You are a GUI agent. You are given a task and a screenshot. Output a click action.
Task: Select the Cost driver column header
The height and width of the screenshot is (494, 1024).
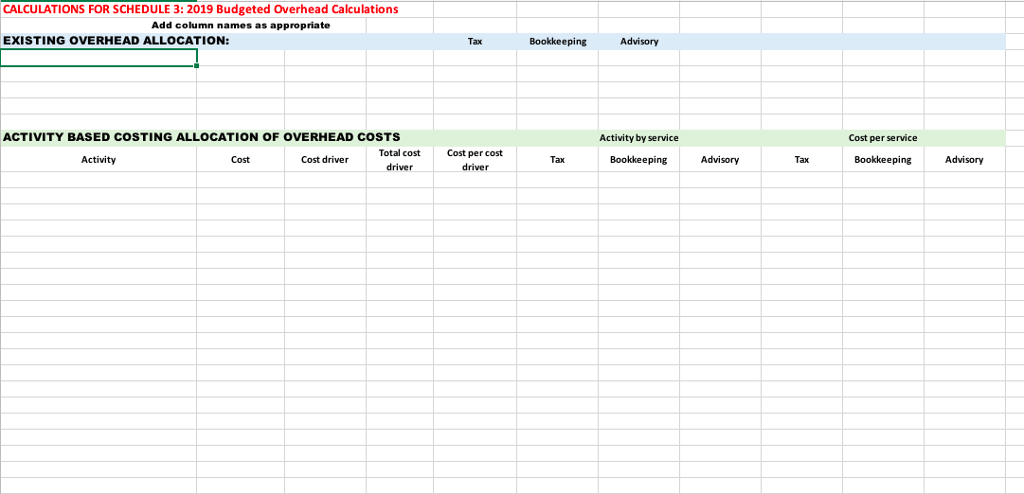click(x=325, y=159)
